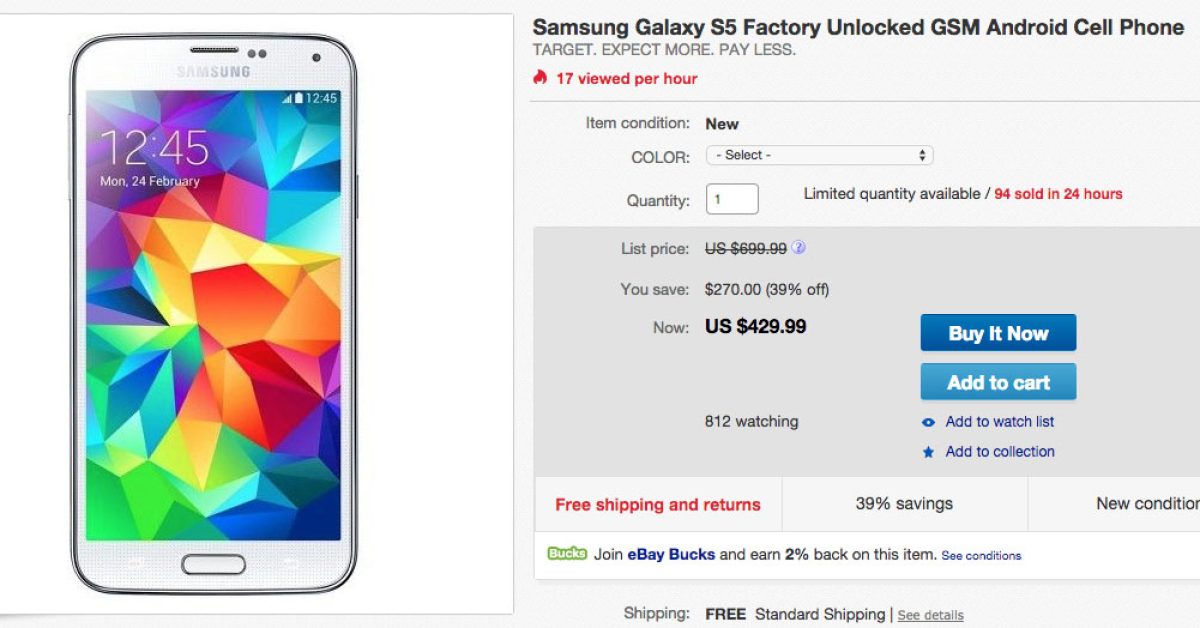Viewport: 1200px width, 628px height.
Task: Select the Free shipping and returns tab
Action: click(x=658, y=504)
